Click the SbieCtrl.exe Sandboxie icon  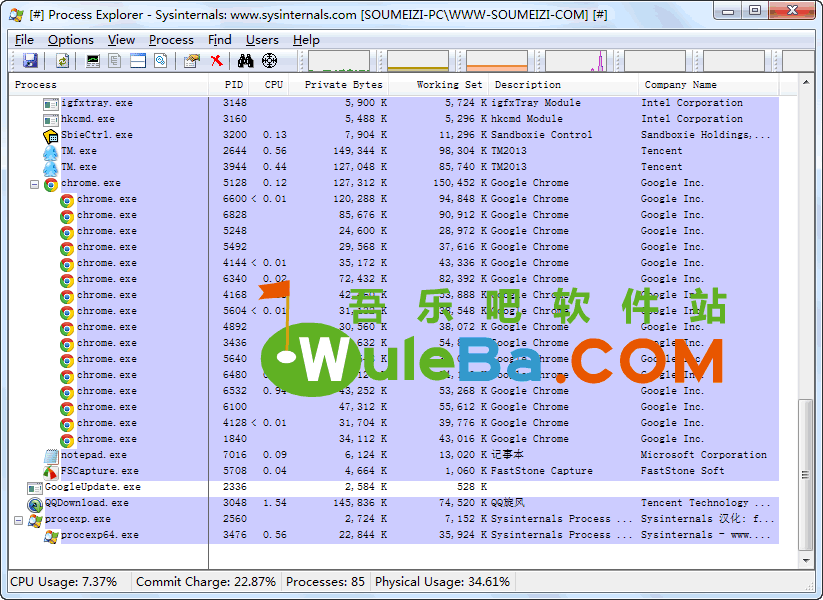click(50, 136)
